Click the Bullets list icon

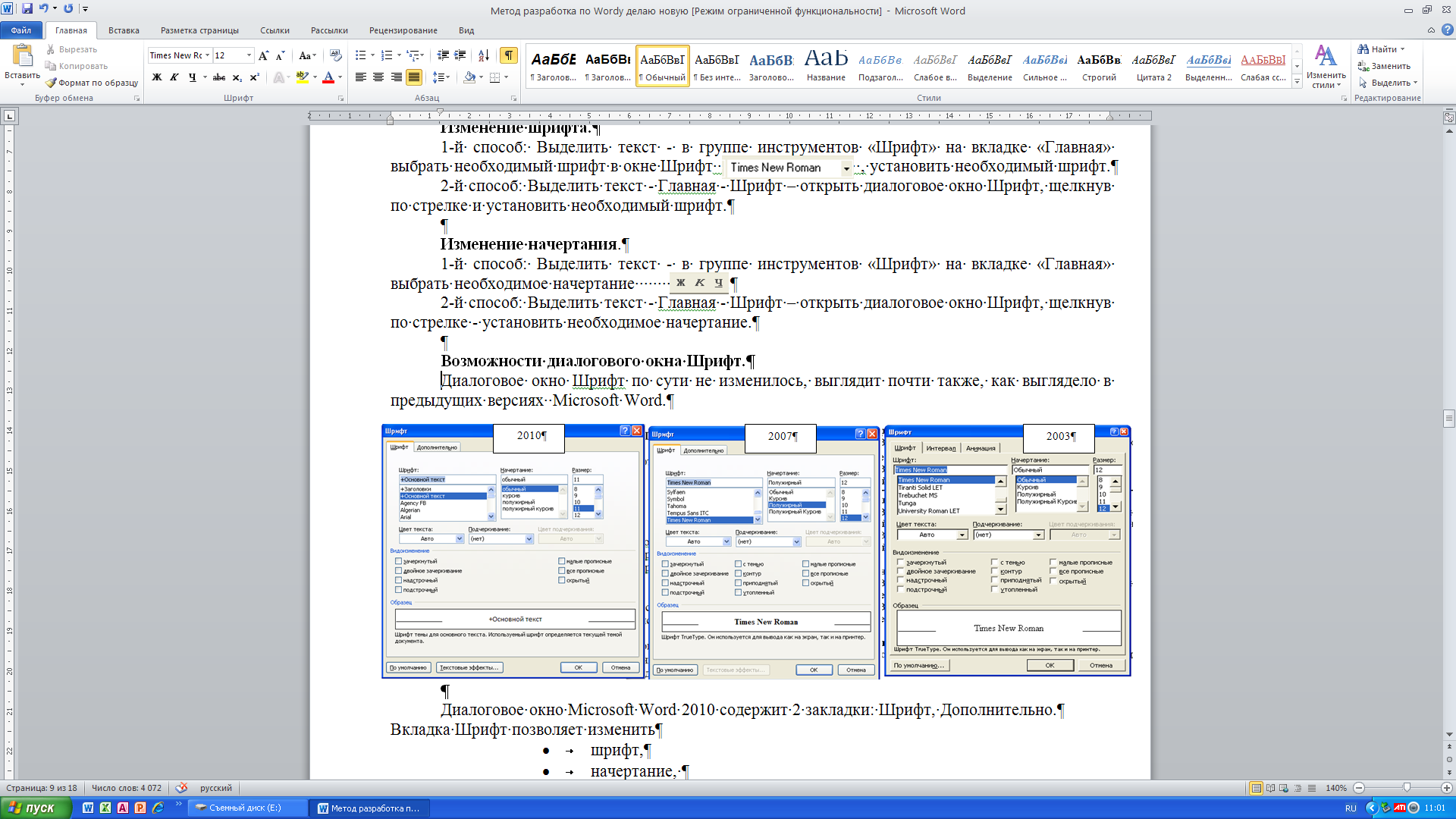pos(361,55)
